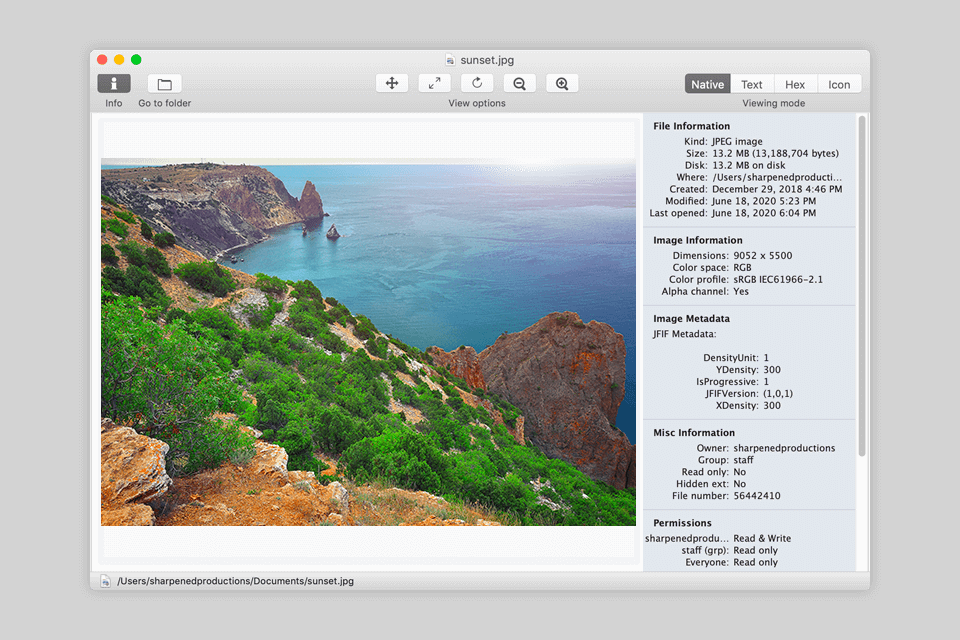This screenshot has height=640, width=960.
Task: Click the 'Kind: JPEG image' row
Action: coord(723,141)
